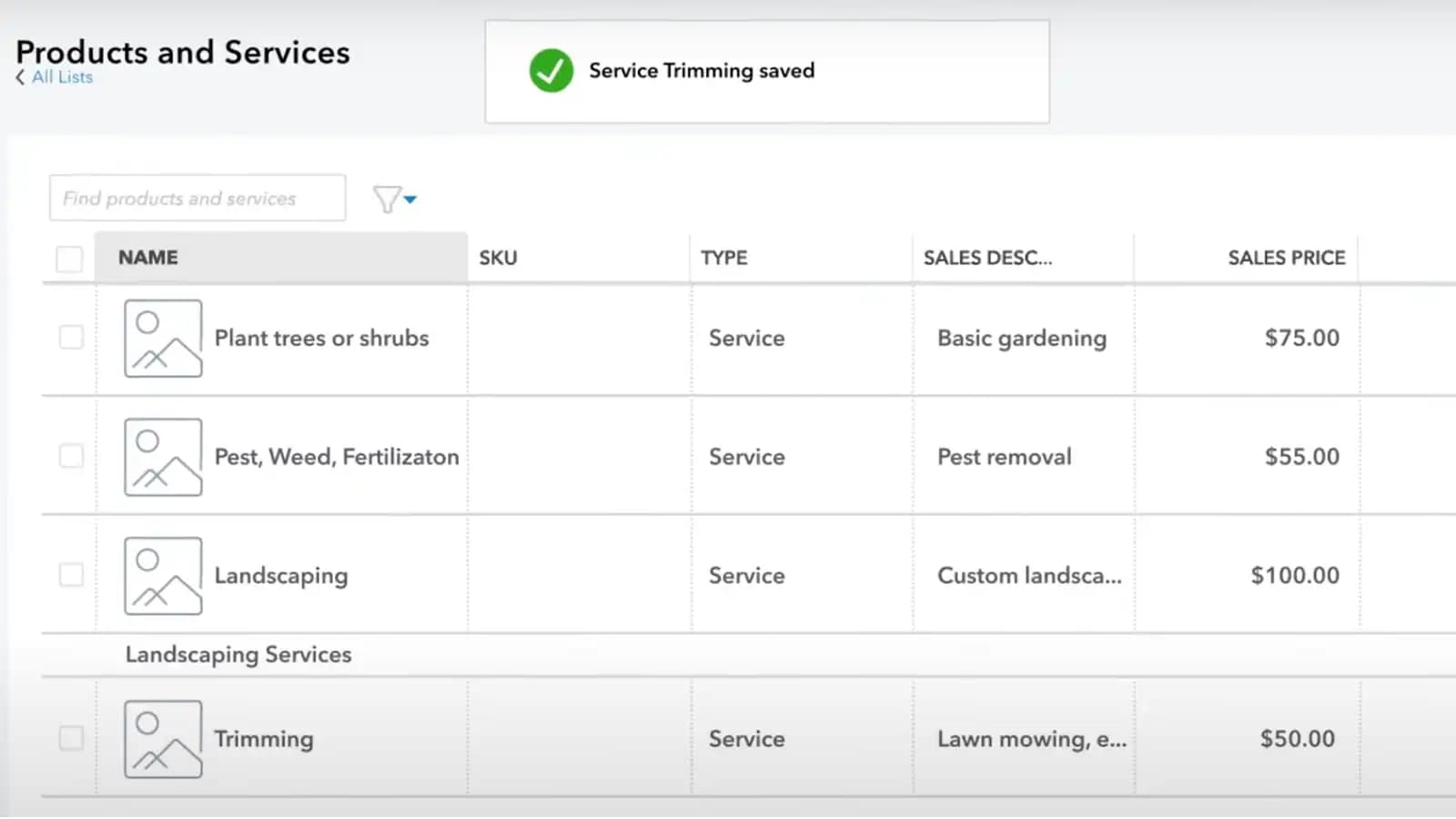Click the Landscaping item name

[281, 576]
